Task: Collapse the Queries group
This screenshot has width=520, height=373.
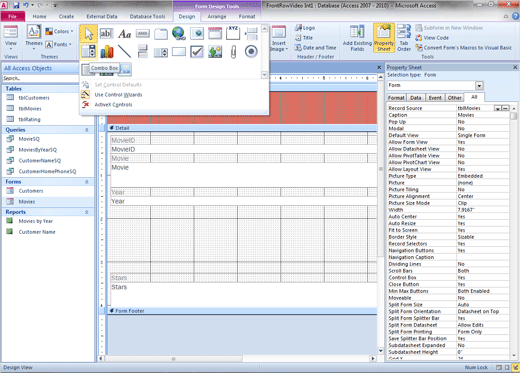Action: tap(87, 130)
